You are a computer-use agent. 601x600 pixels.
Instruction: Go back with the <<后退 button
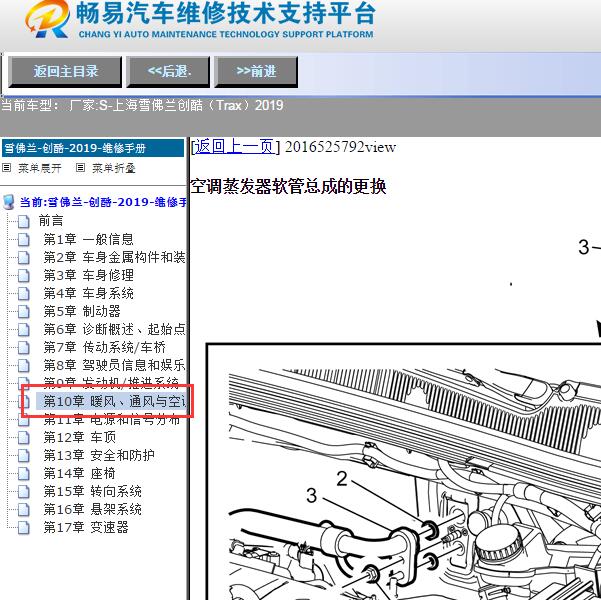pos(168,72)
